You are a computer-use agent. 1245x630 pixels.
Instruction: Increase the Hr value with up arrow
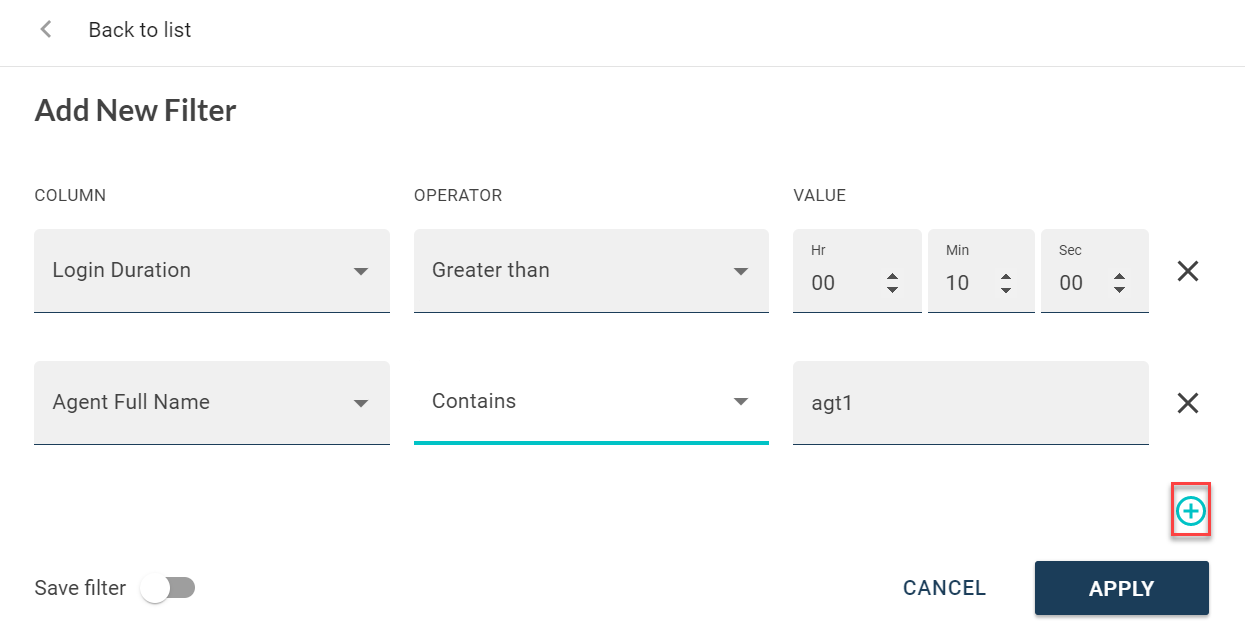tap(892, 277)
